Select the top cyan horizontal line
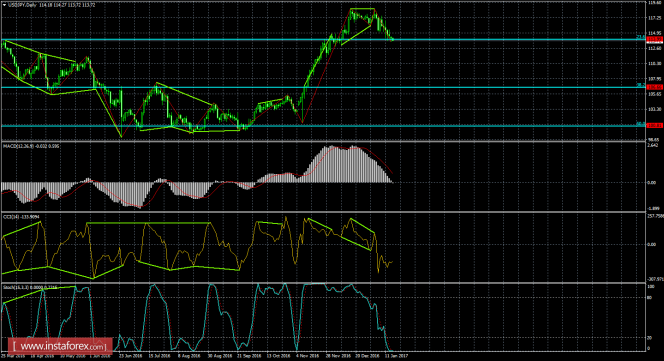This screenshot has width=664, height=361. (x=322, y=40)
